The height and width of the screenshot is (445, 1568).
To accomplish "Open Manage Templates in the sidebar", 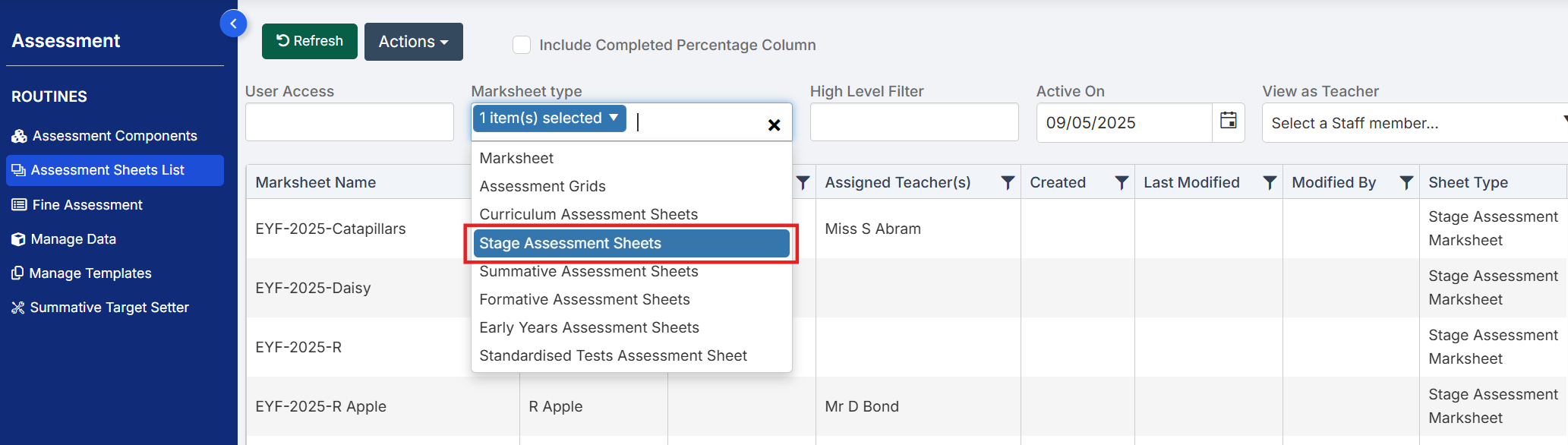I will [x=90, y=273].
